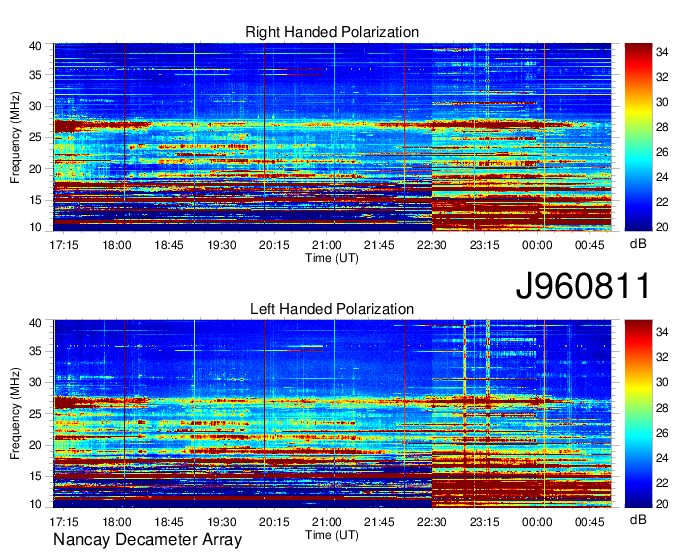
Task: Click the 23:15 time tick of Left Handed plot
Action: 484,522
